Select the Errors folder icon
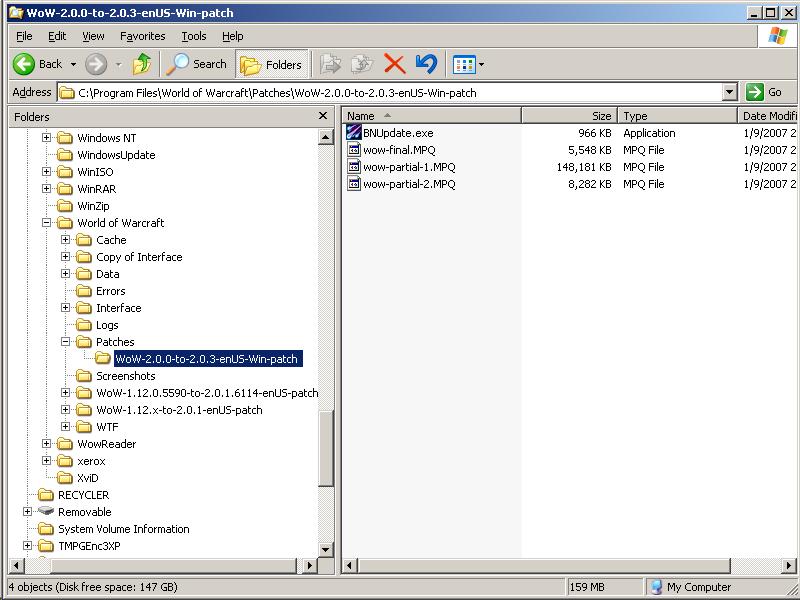The width and height of the screenshot is (800, 600). [84, 291]
